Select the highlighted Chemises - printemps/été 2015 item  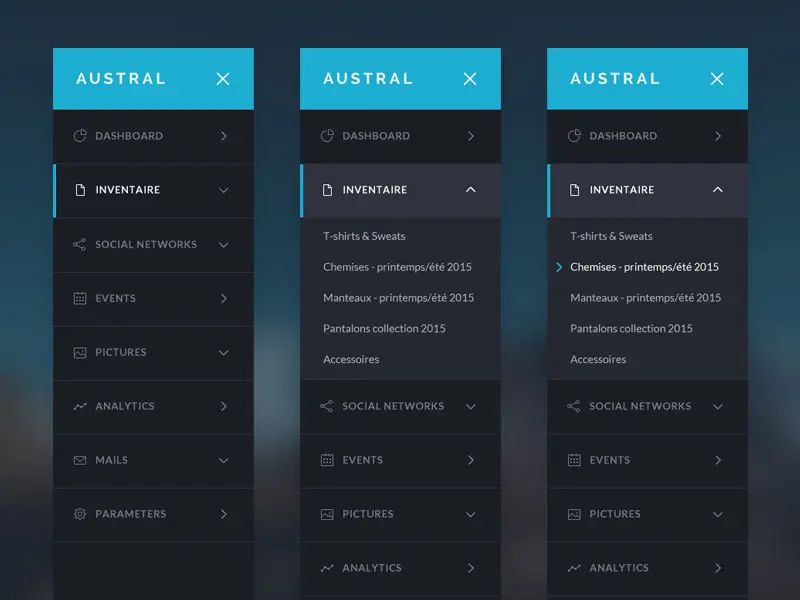tap(644, 267)
